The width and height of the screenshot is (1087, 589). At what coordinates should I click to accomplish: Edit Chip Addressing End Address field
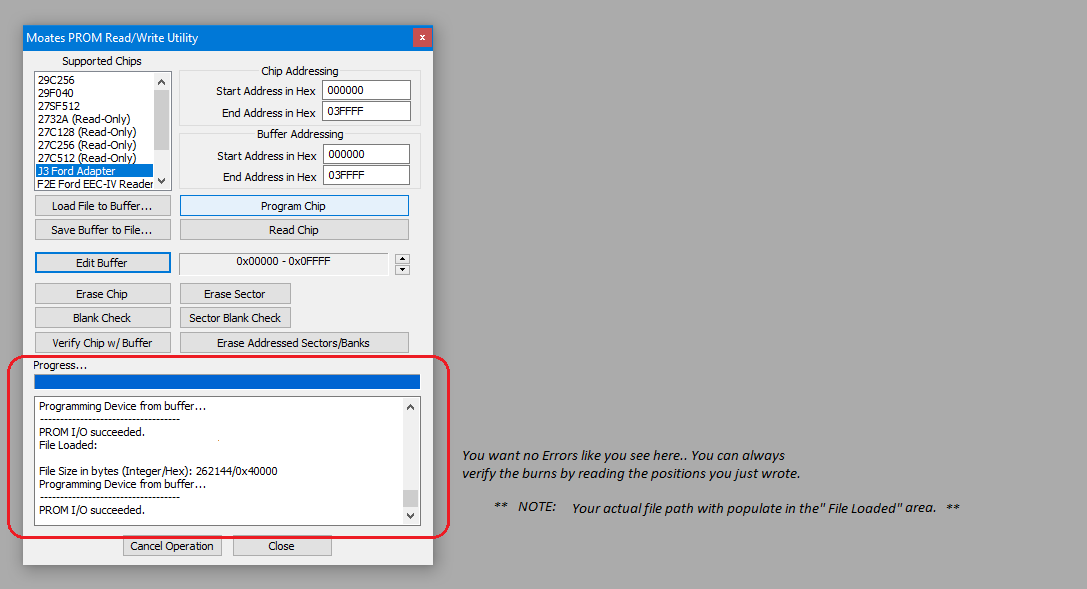click(366, 112)
